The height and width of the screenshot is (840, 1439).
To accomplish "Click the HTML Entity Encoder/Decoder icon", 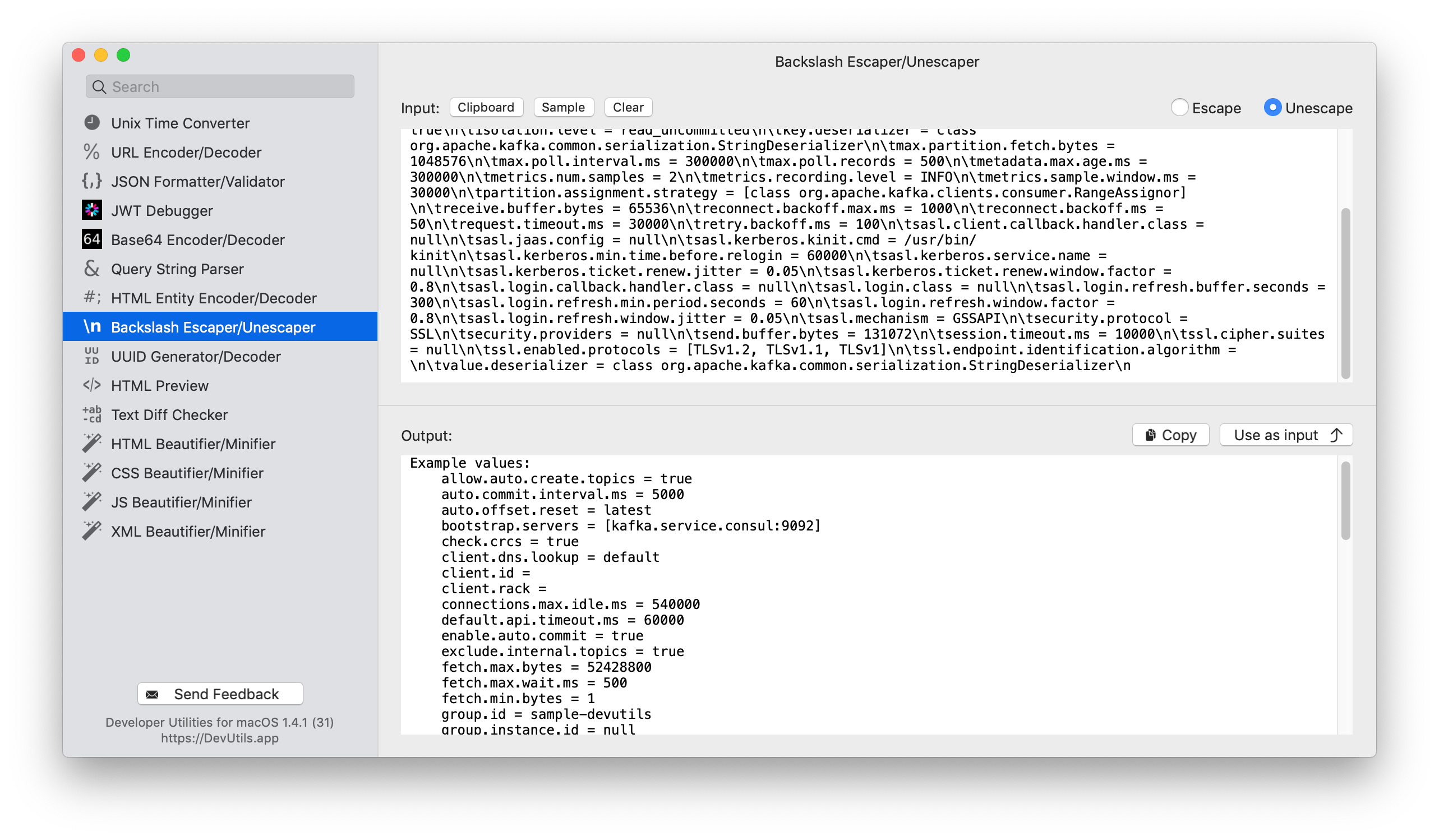I will pyautogui.click(x=91, y=297).
